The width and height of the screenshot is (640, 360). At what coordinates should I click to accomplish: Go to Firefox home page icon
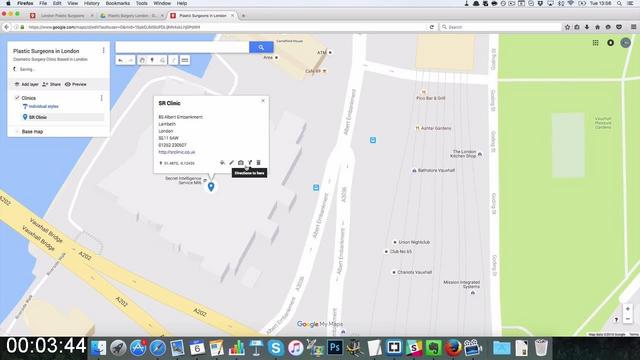598,27
